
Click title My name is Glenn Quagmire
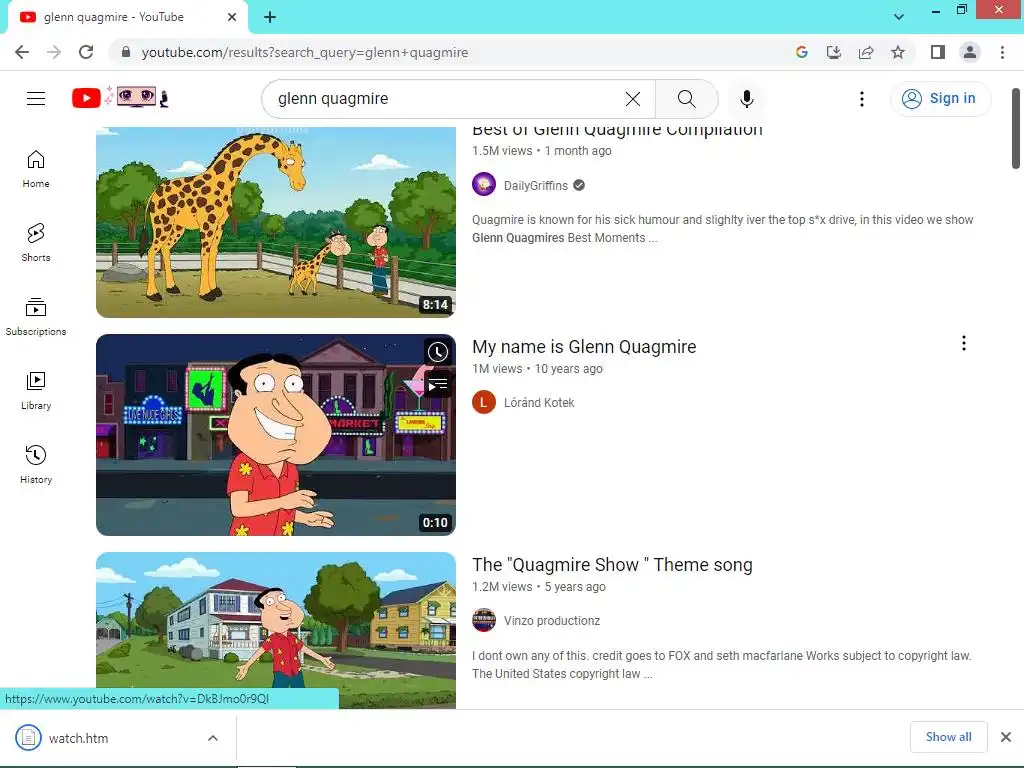click(584, 347)
